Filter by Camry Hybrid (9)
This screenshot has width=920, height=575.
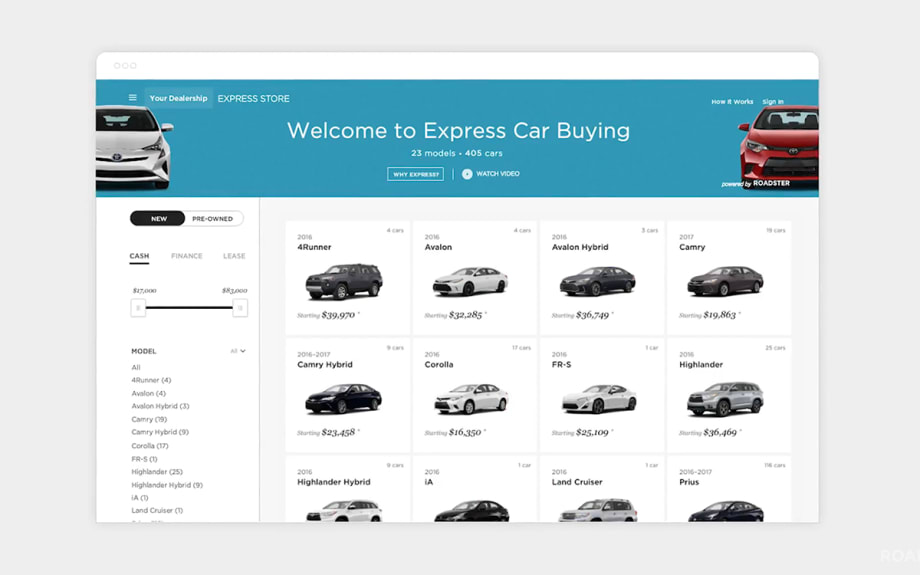[x=160, y=432]
